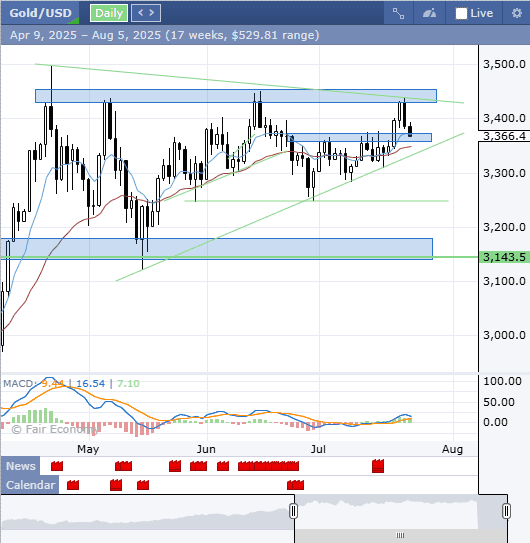Click the 3,366.4 current price label
The width and height of the screenshot is (530, 543).
point(504,136)
